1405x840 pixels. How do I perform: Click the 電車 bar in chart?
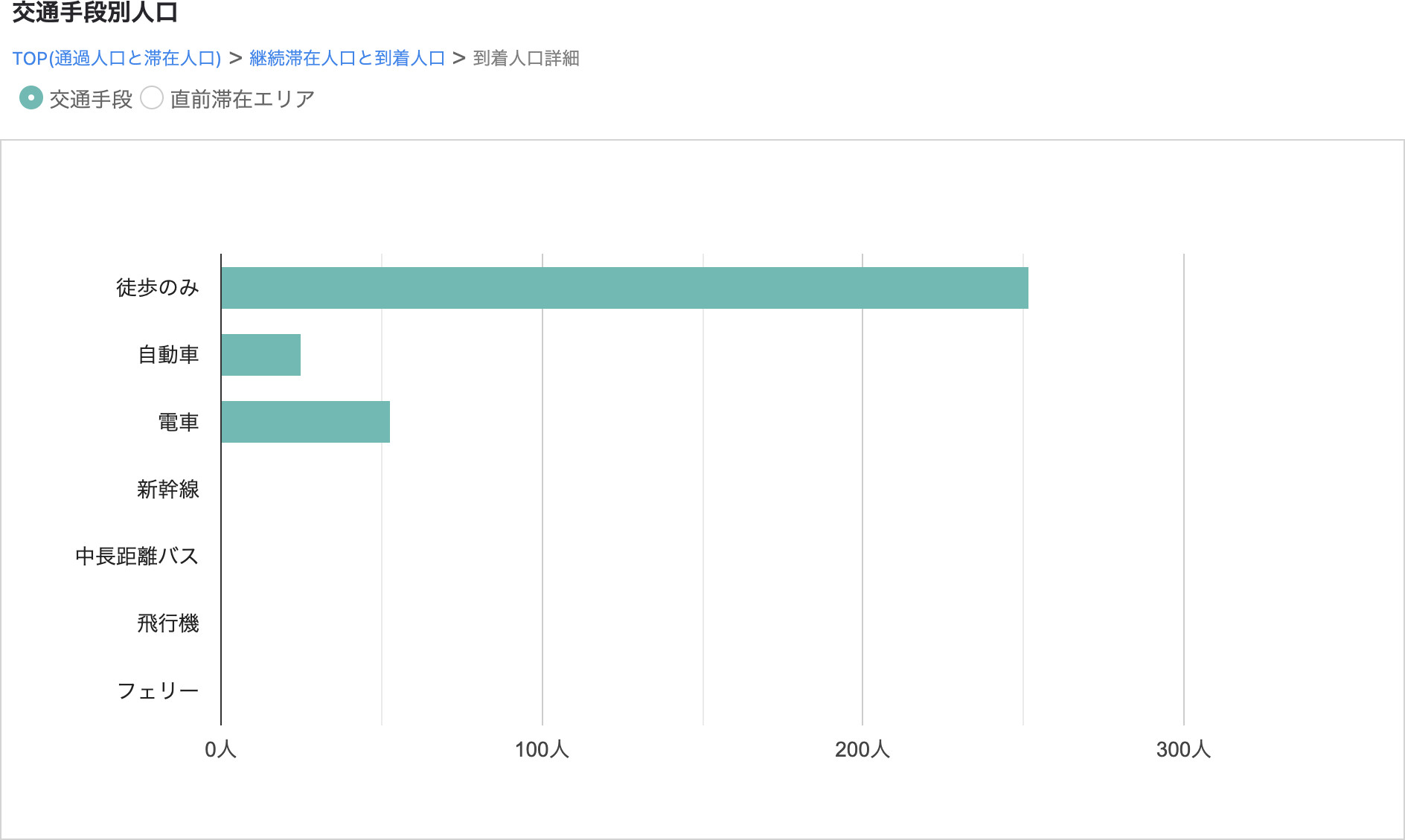click(305, 422)
